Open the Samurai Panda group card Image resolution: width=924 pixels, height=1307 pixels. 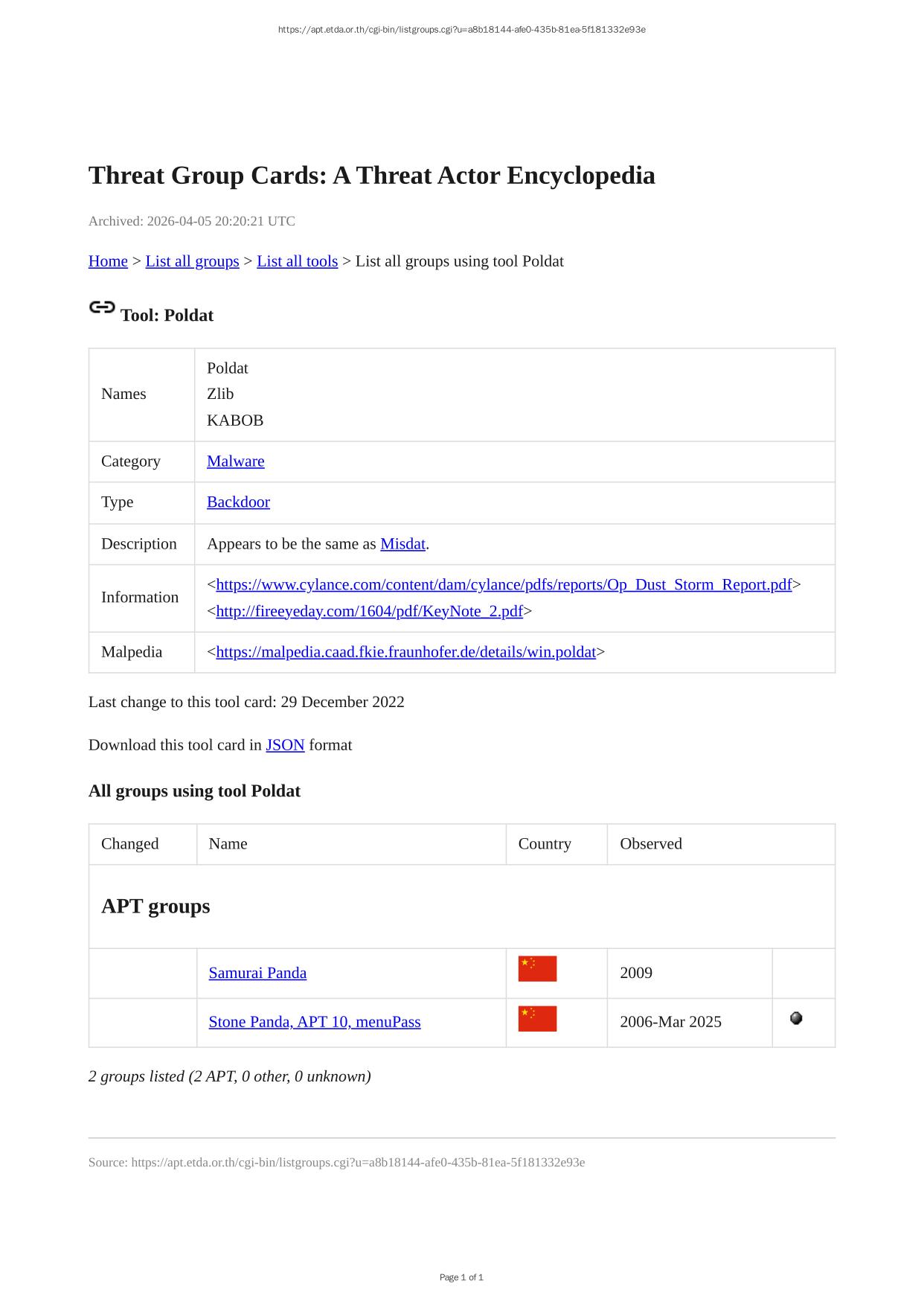coord(257,973)
